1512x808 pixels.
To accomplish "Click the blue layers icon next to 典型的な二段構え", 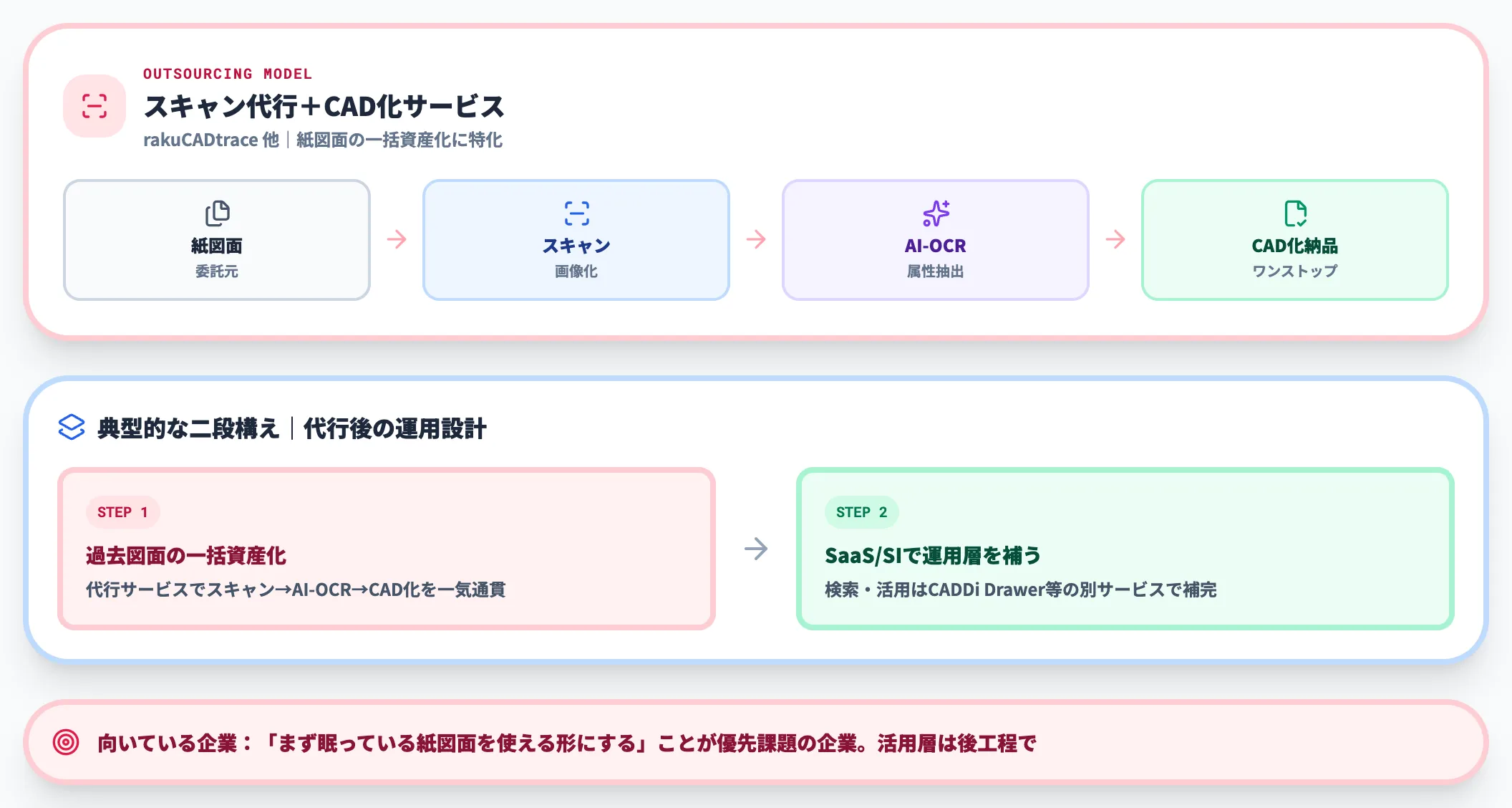I will [72, 428].
